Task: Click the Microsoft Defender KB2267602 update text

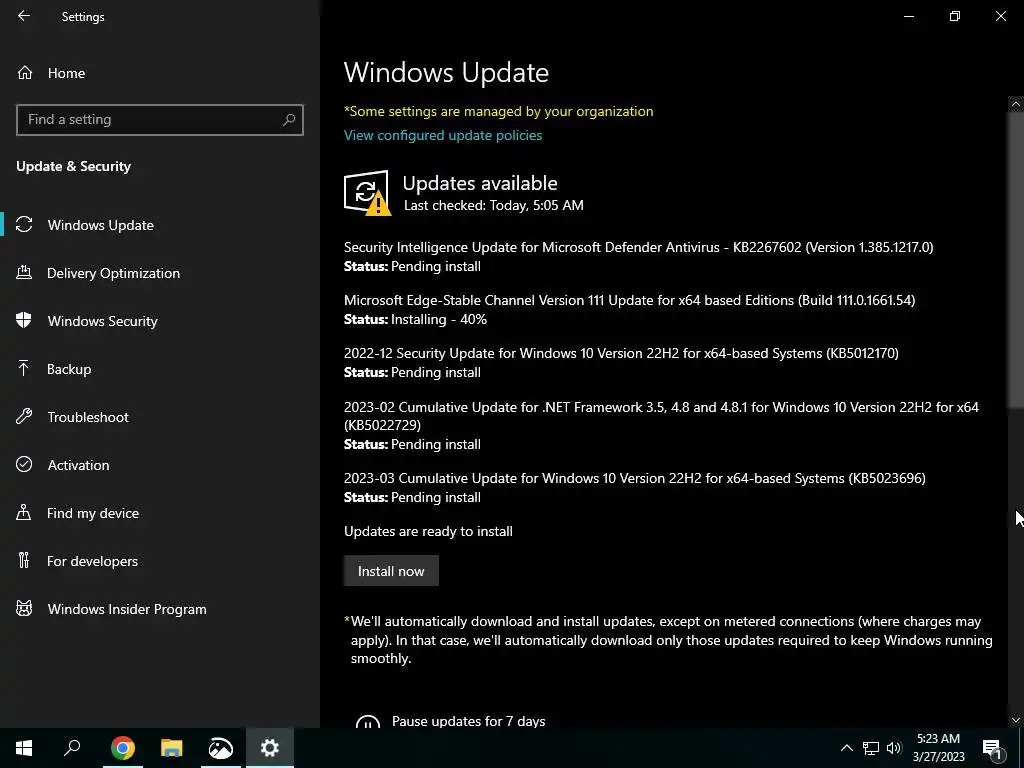Action: [638, 247]
